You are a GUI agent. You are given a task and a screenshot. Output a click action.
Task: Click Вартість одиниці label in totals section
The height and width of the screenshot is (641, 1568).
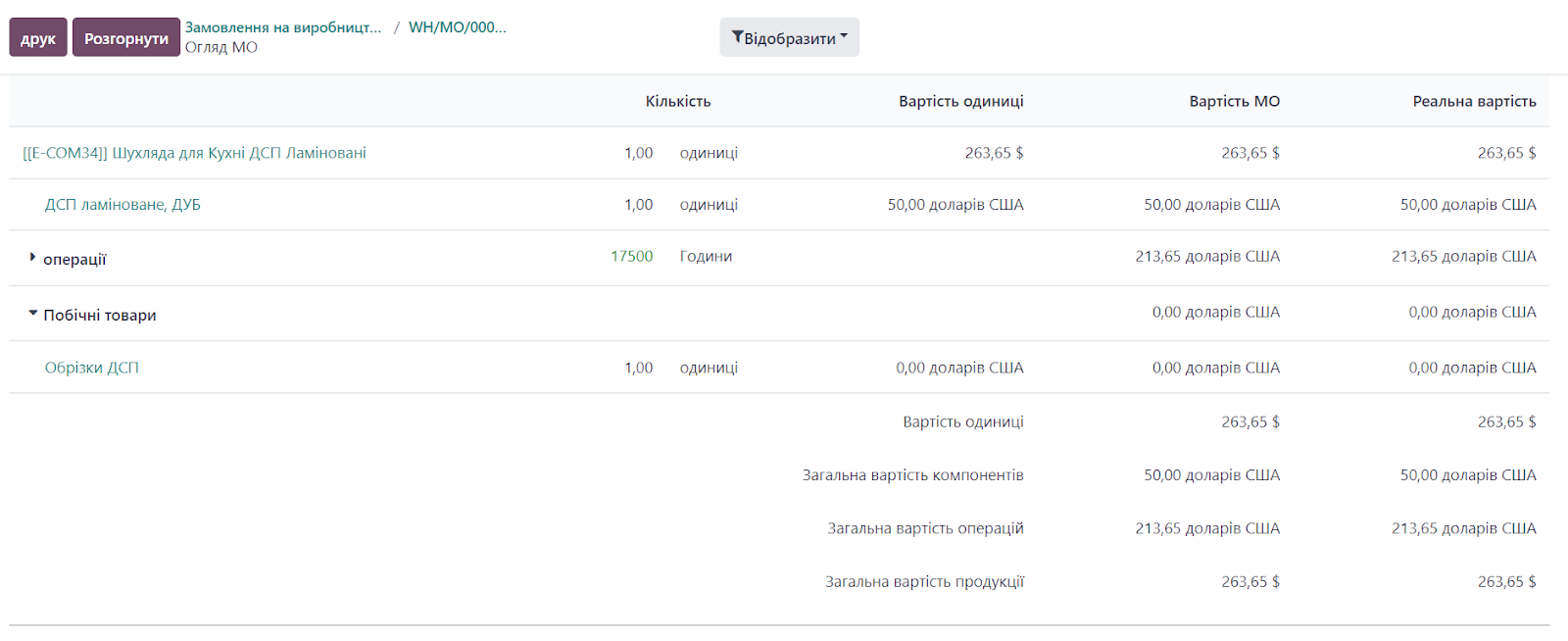point(963,421)
